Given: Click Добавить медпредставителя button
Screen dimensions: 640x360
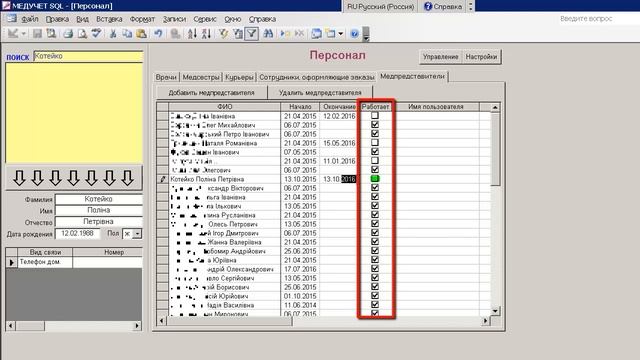Looking at the screenshot, I should (211, 93).
